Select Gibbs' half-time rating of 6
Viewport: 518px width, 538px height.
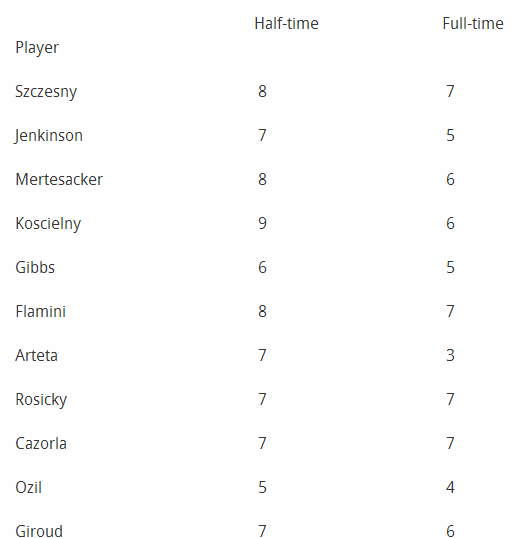tap(262, 267)
